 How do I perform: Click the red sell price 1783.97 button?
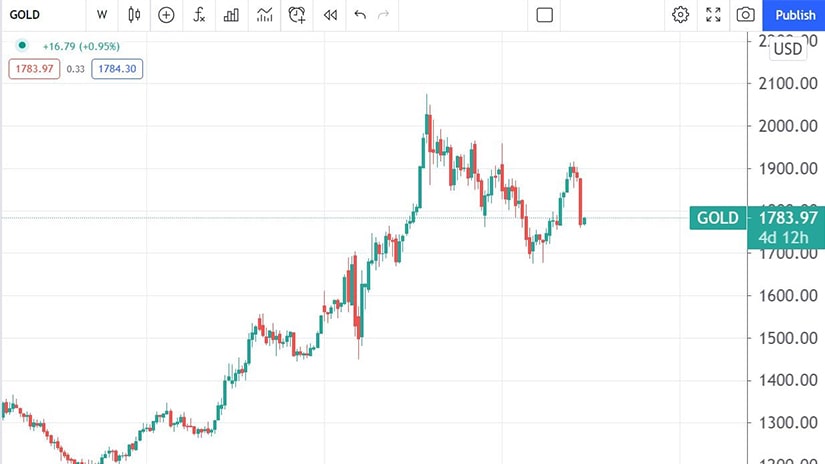(x=36, y=69)
